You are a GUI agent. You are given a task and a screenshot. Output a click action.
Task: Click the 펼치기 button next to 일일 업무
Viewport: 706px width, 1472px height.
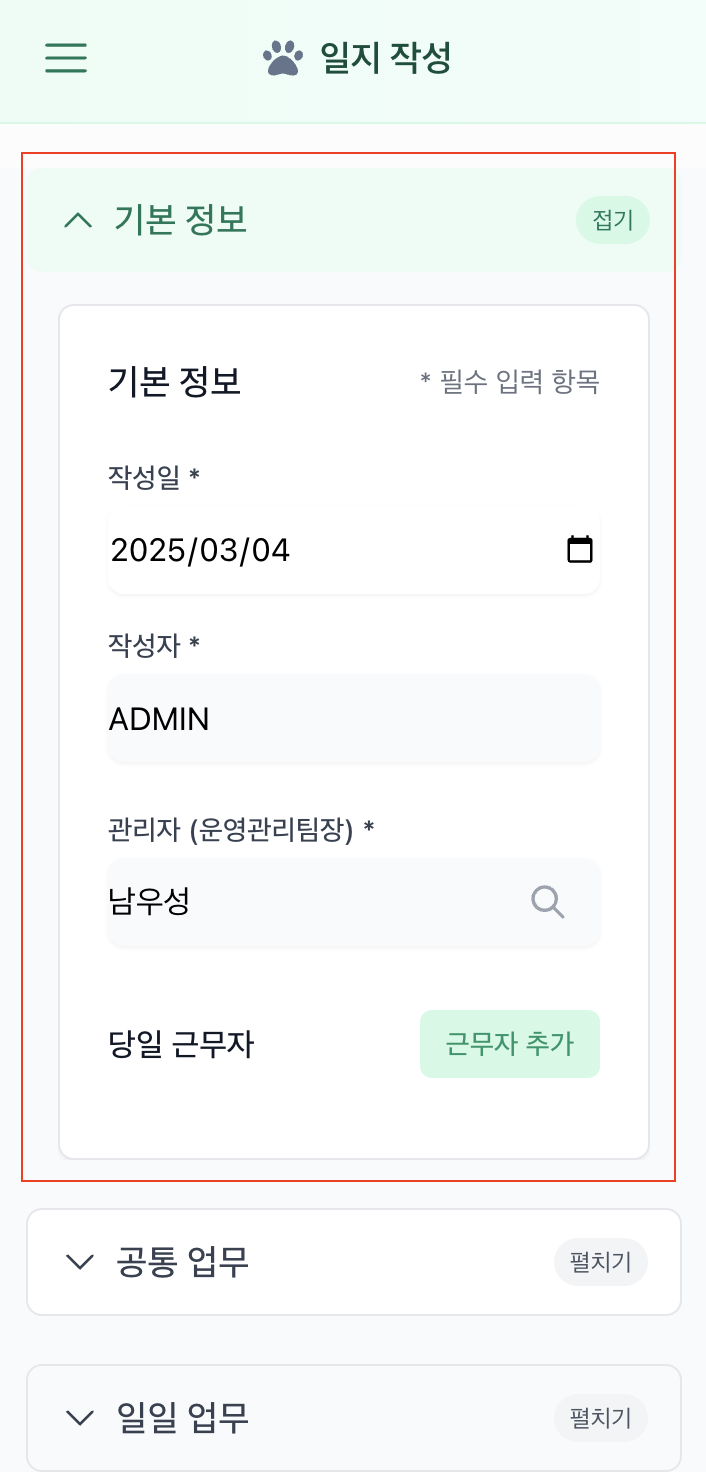pyautogui.click(x=600, y=1418)
